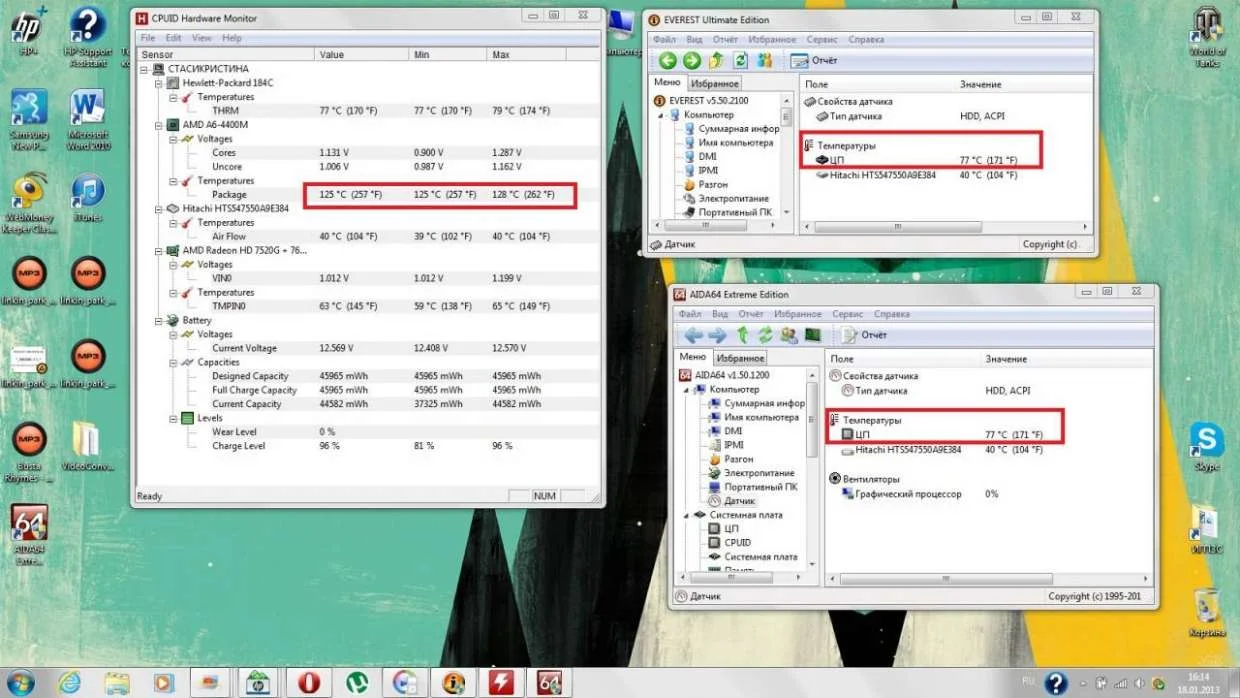The image size is (1240, 698).
Task: Click the up-level icon in EVEREST toolbar
Action: click(716, 61)
